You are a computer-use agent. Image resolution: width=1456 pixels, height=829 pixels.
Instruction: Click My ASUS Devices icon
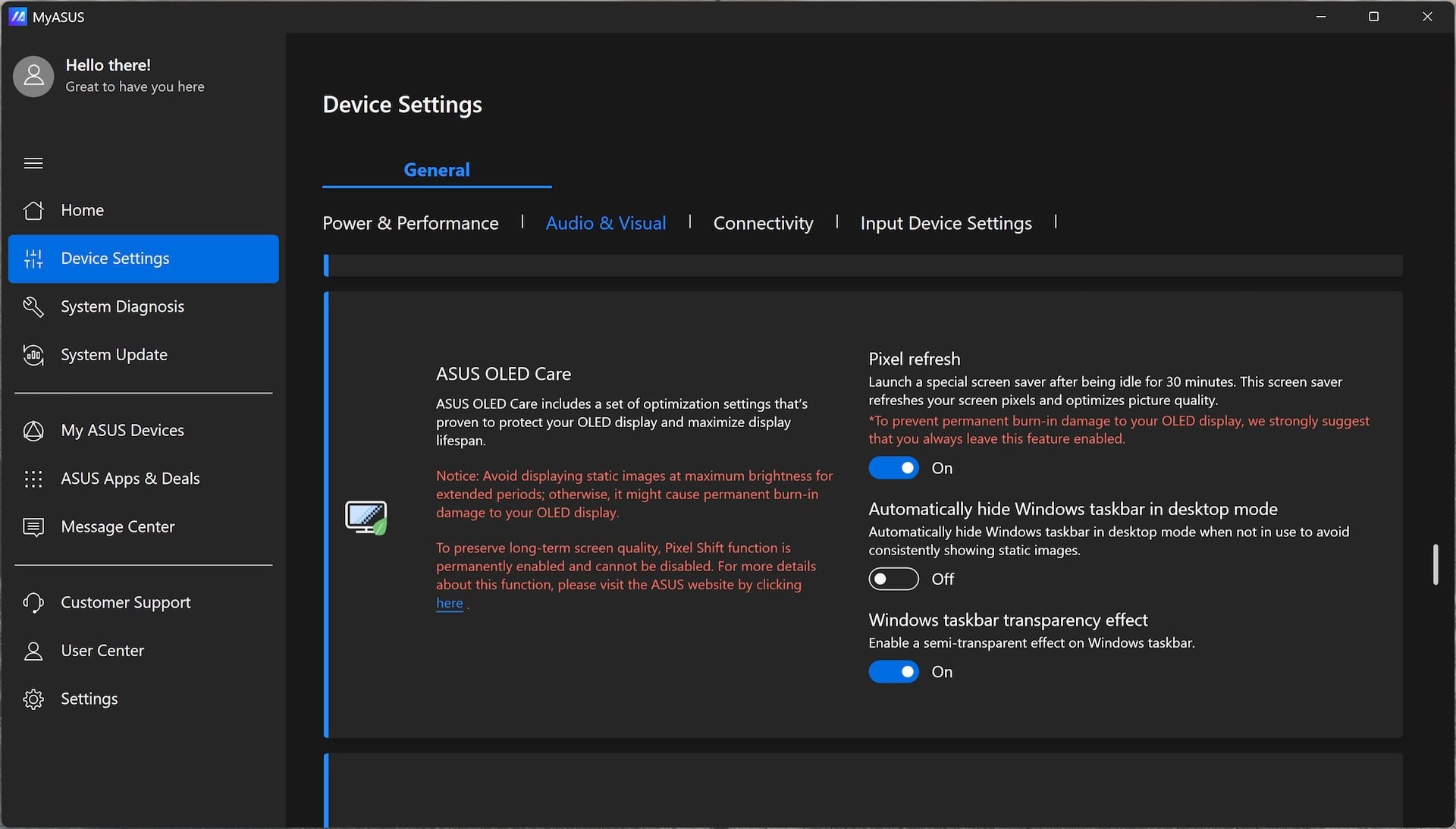tap(33, 430)
